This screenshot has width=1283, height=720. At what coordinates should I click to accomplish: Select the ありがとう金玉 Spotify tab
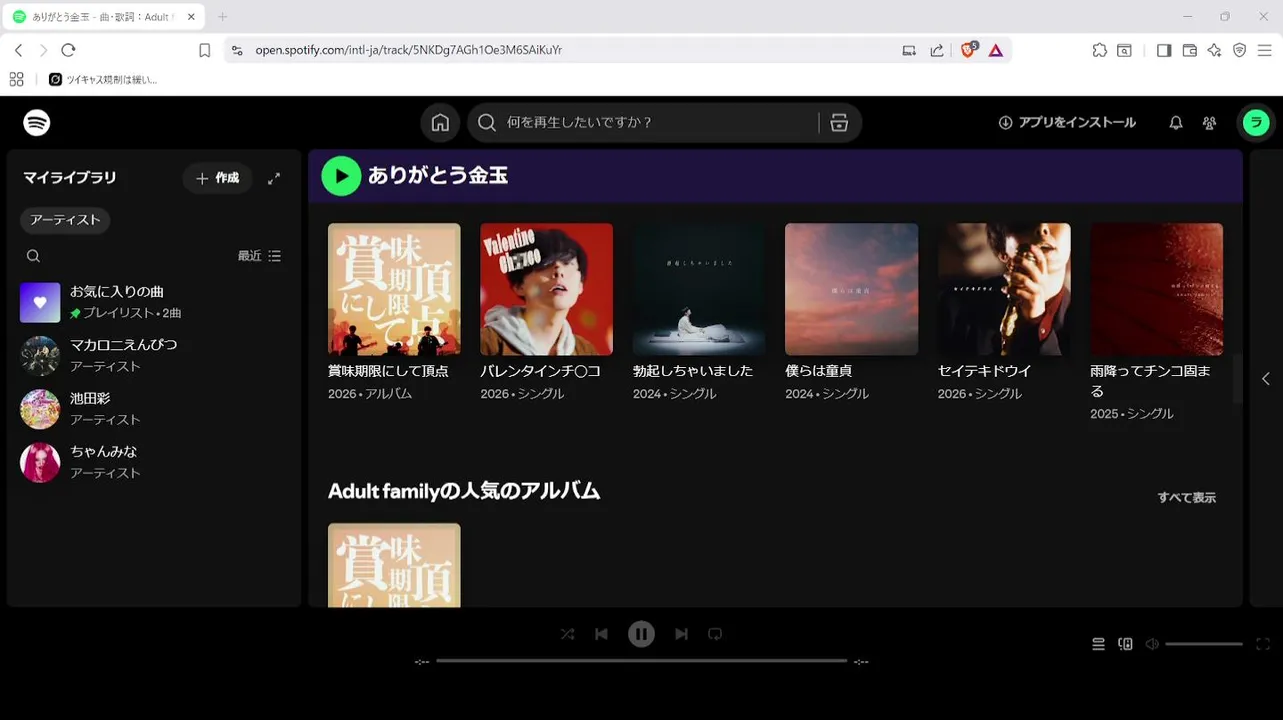click(x=104, y=17)
